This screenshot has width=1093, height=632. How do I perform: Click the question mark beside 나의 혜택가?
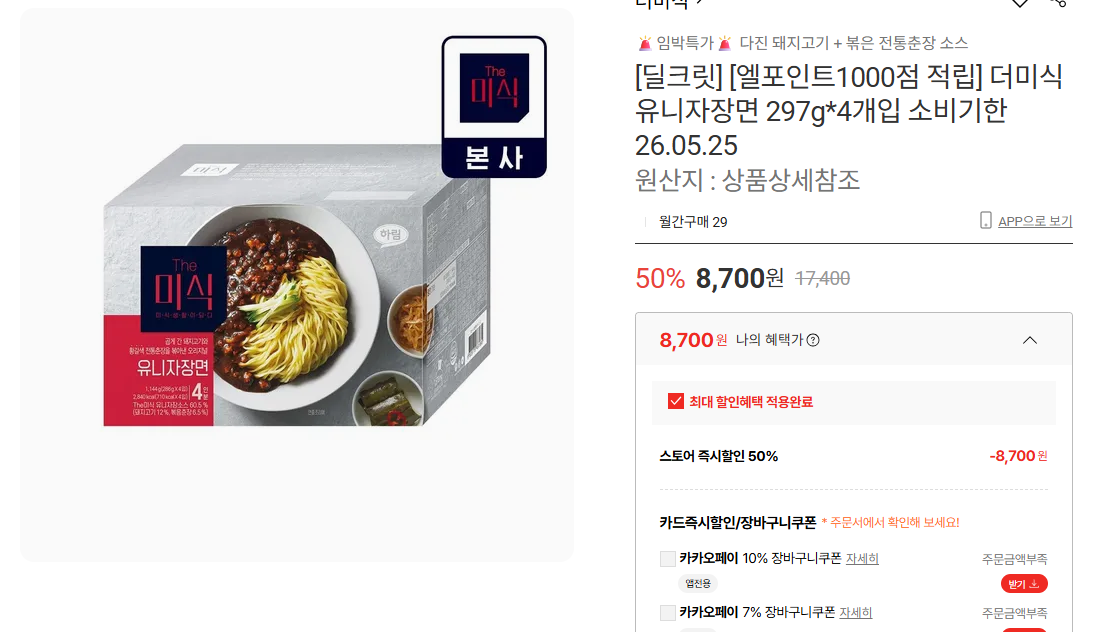coord(813,340)
